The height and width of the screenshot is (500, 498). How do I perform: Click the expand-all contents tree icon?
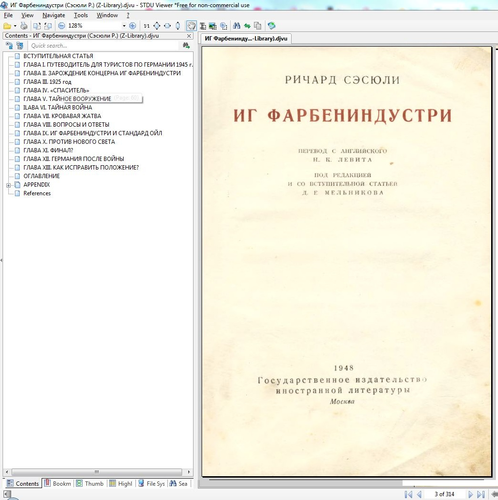click(9, 46)
